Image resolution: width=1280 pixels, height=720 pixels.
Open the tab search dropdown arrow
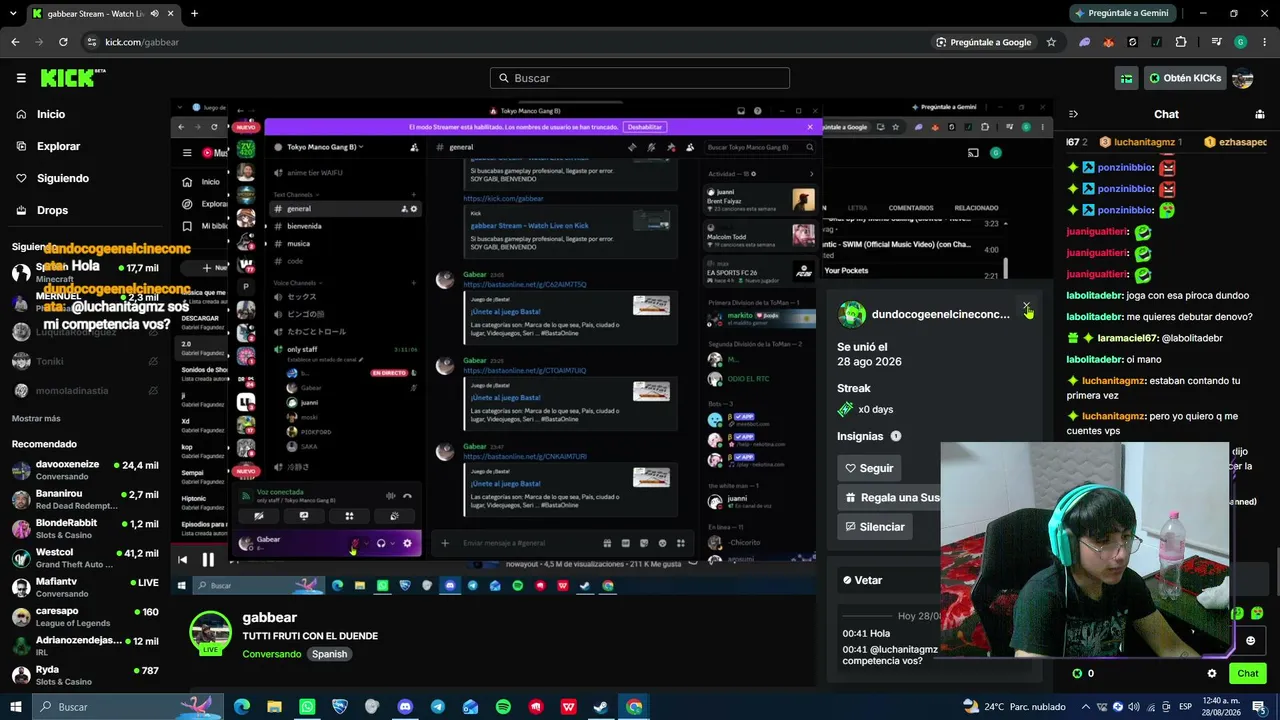point(12,14)
